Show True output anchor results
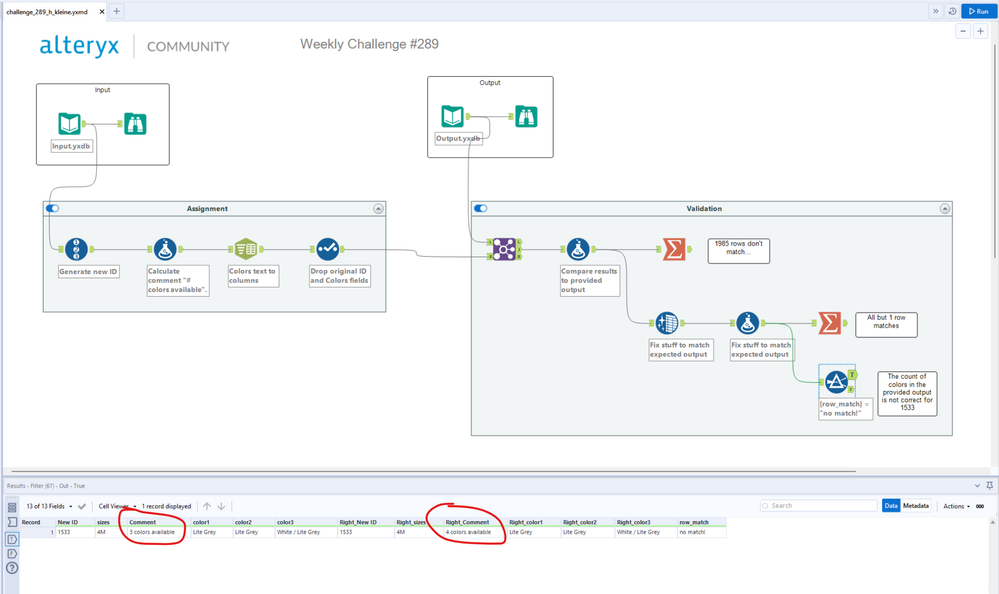 click(12, 539)
